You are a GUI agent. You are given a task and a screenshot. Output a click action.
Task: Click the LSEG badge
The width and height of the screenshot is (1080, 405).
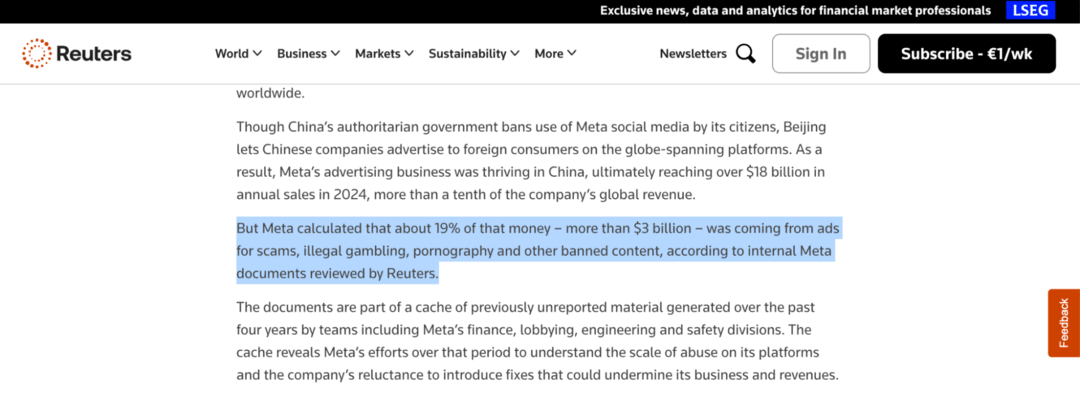point(1030,10)
